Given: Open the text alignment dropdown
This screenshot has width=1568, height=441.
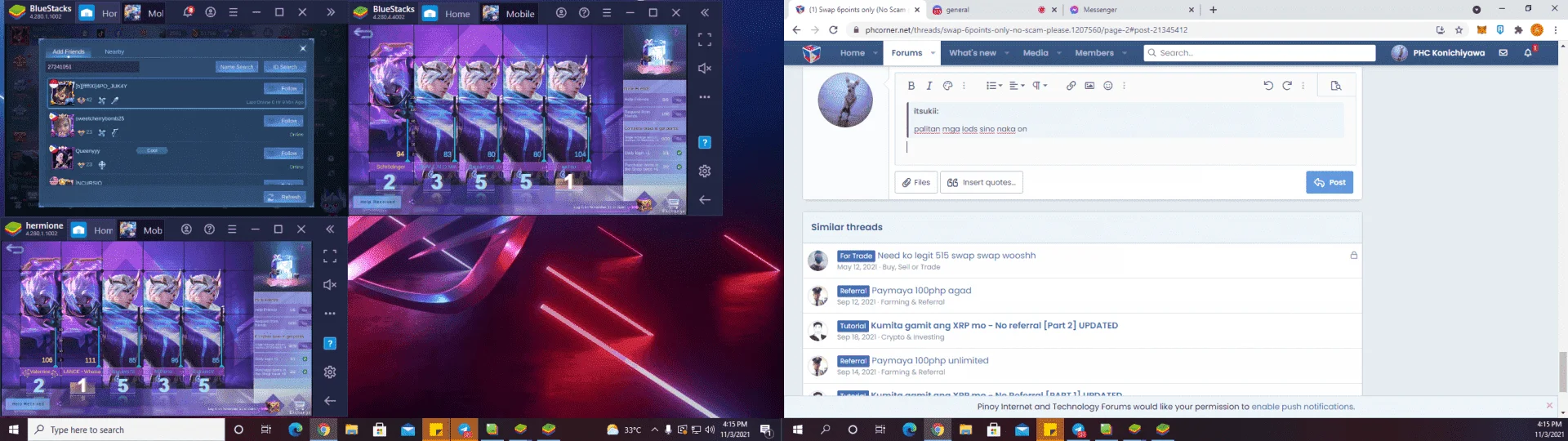Looking at the screenshot, I should 1017,86.
